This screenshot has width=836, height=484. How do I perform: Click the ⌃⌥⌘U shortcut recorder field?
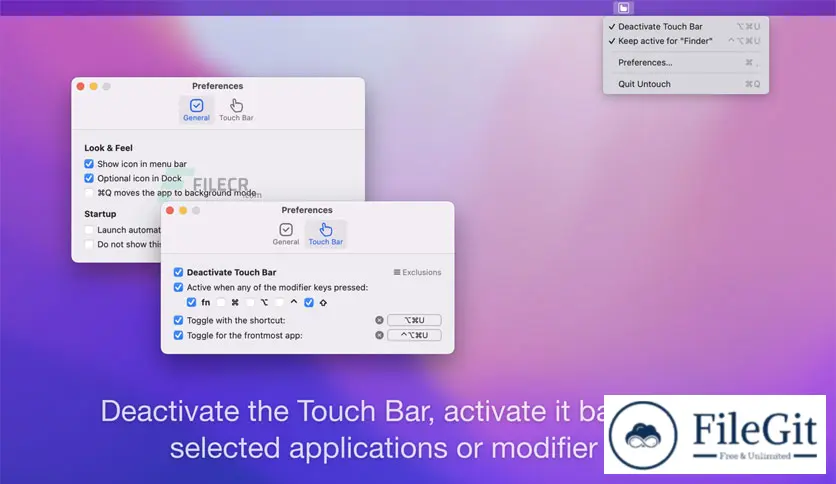[414, 335]
